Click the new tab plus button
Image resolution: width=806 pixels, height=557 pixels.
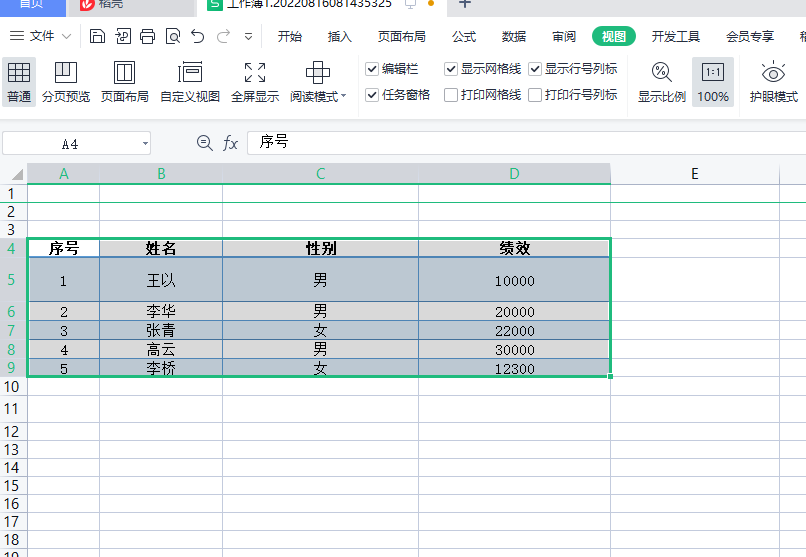[465, 4]
